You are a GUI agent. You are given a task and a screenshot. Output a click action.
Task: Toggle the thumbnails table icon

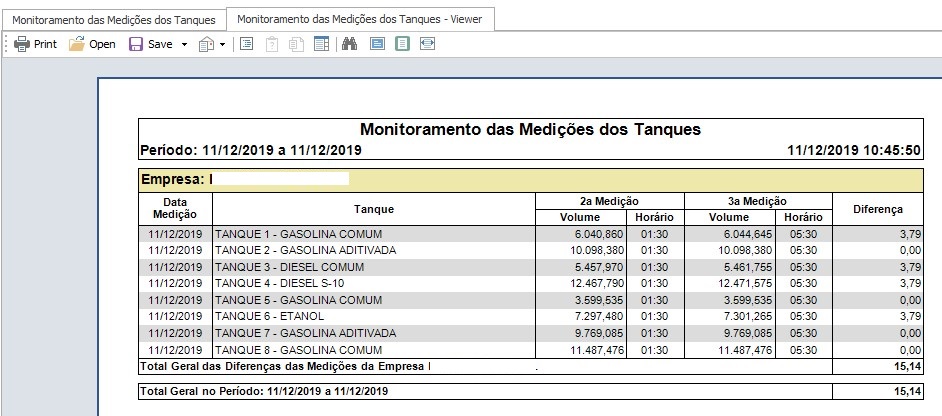coord(321,44)
